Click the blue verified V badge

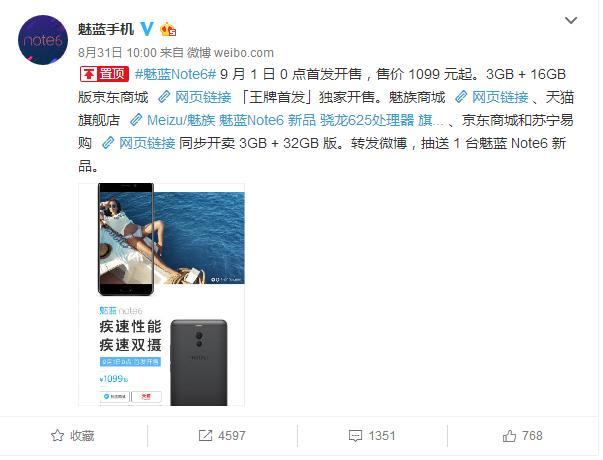[147, 29]
